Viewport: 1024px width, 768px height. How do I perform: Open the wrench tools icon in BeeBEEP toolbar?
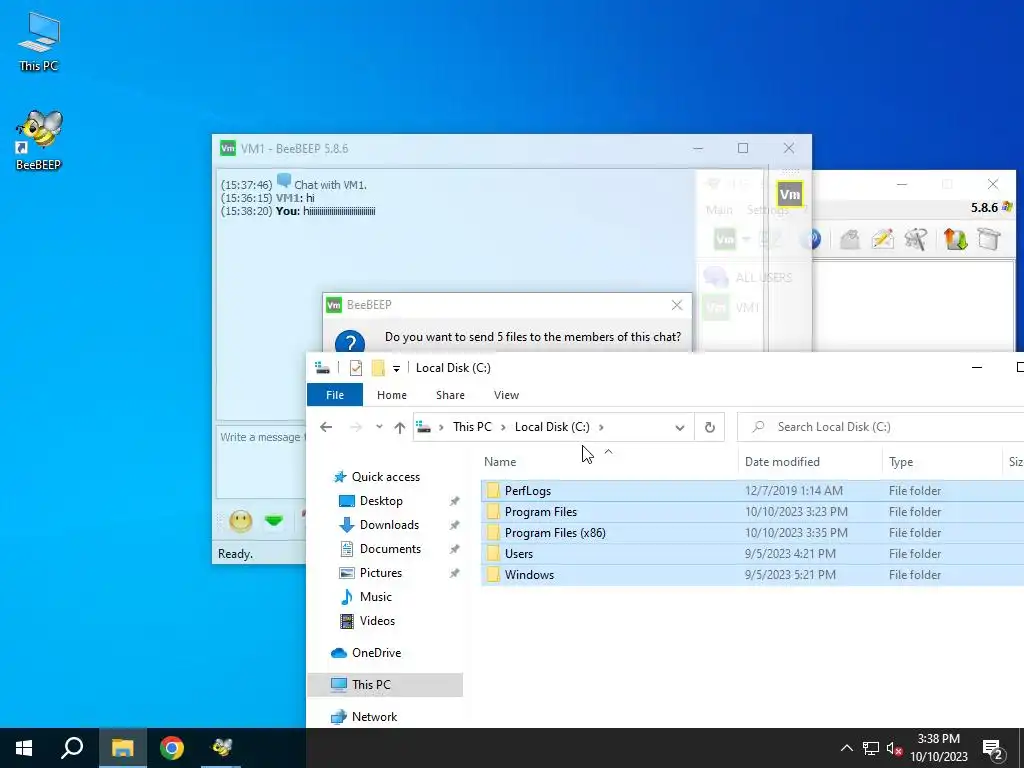tap(916, 239)
